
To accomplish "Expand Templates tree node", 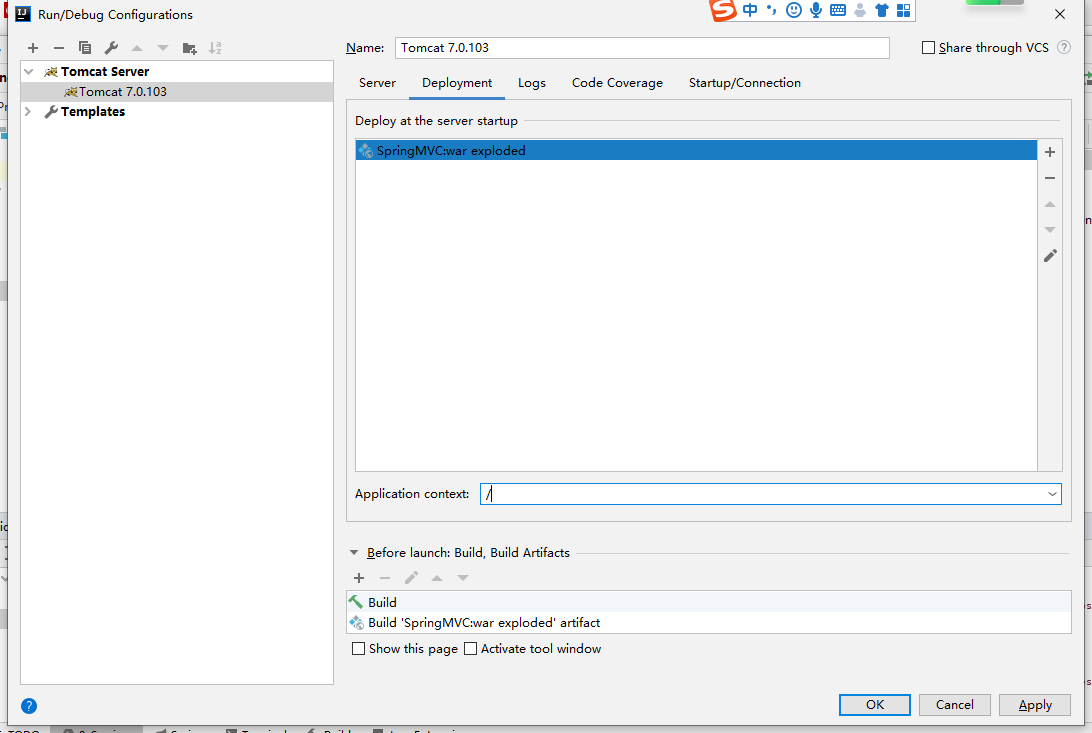I will (29, 111).
